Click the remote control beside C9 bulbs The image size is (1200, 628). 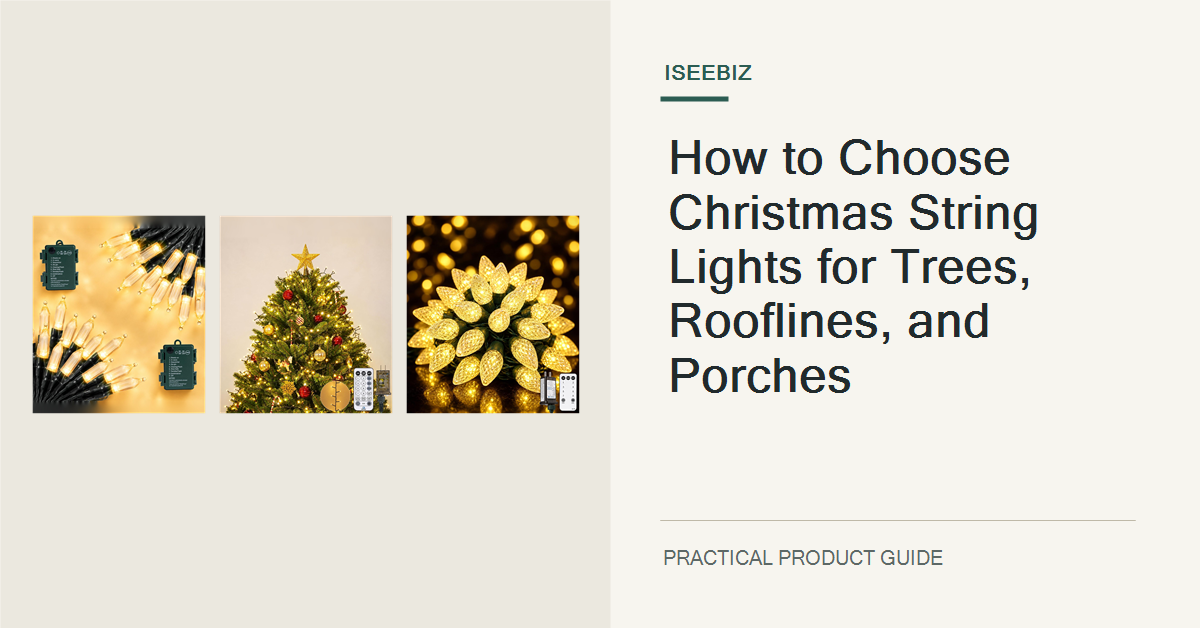(x=566, y=390)
